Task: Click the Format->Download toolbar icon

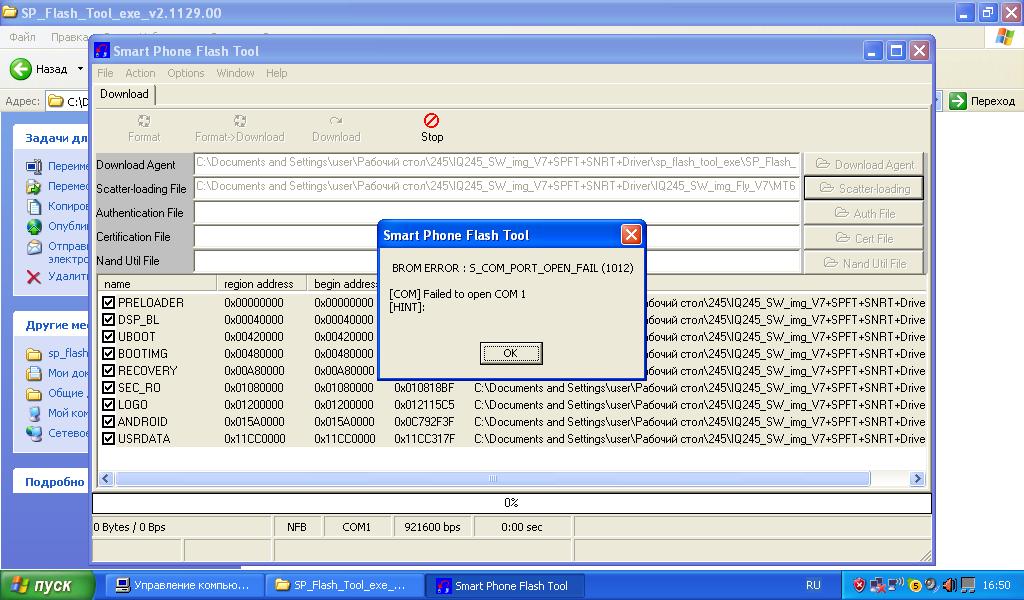Action: coord(239,121)
